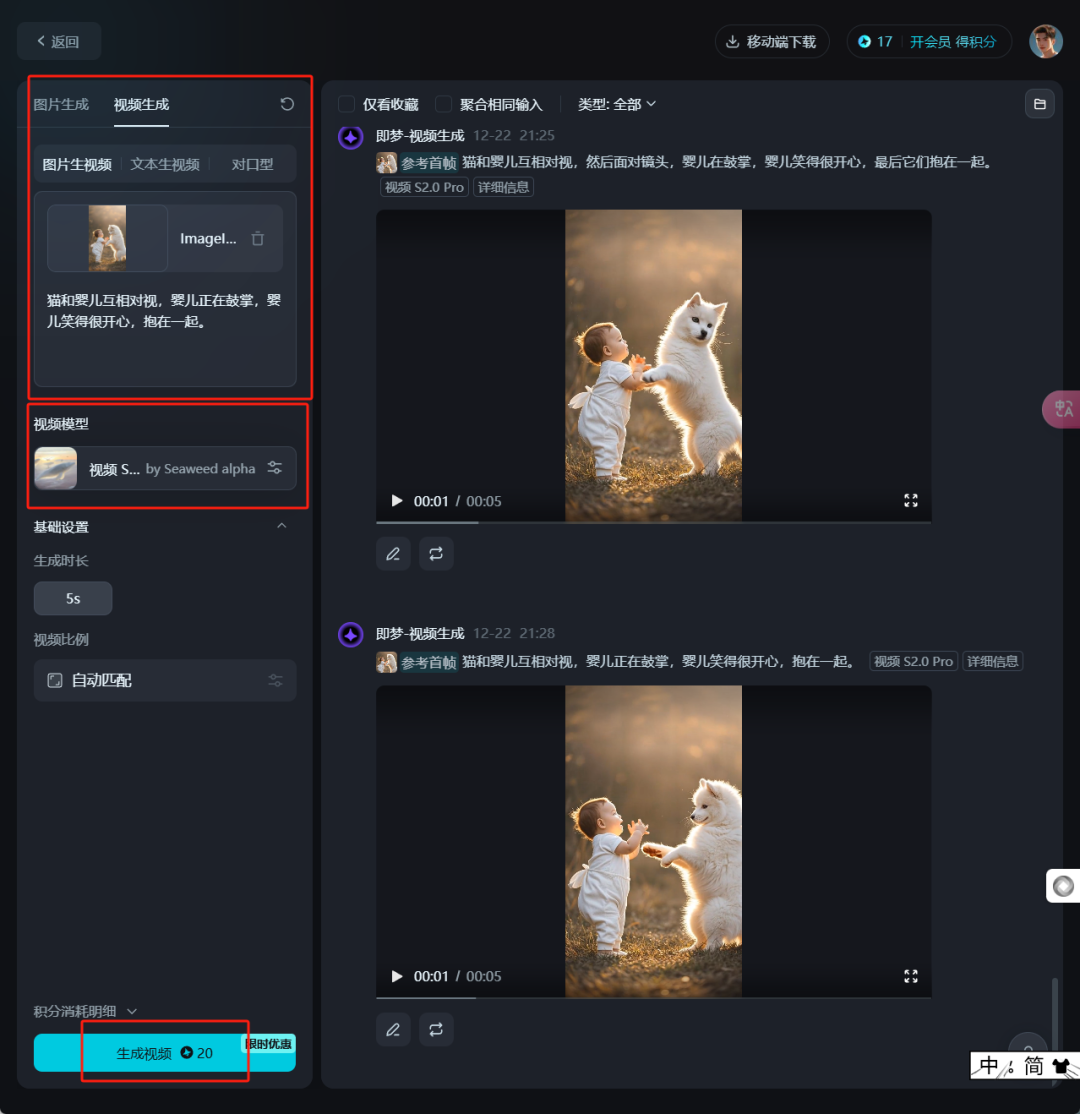Open the folder icon at top right
The width and height of the screenshot is (1080, 1114).
pyautogui.click(x=1040, y=104)
